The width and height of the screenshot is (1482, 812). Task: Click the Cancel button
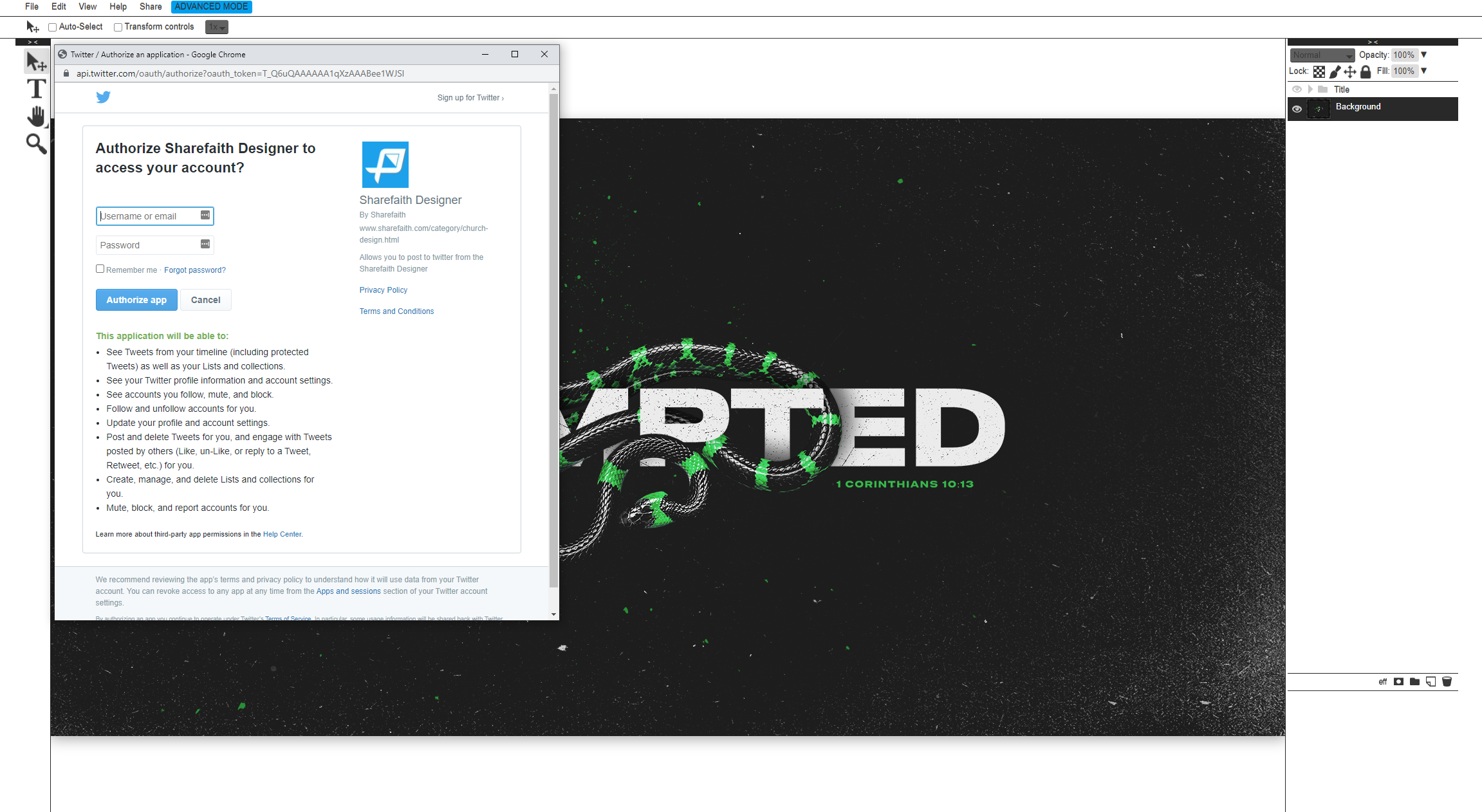pyautogui.click(x=206, y=300)
